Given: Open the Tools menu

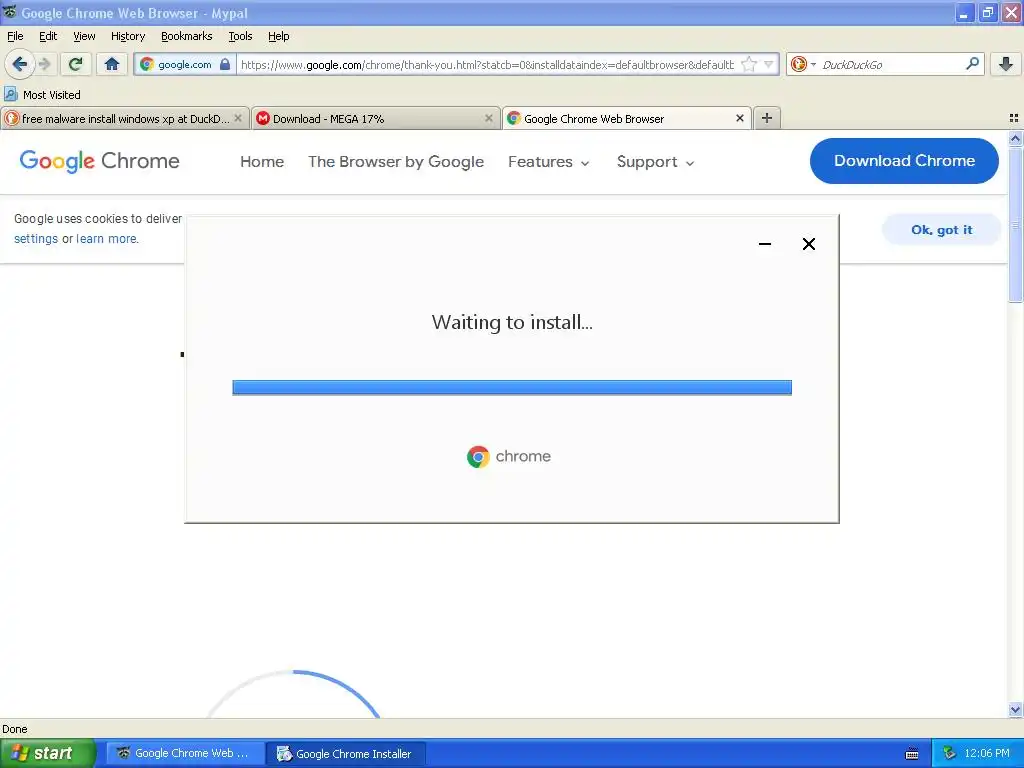Looking at the screenshot, I should [240, 36].
